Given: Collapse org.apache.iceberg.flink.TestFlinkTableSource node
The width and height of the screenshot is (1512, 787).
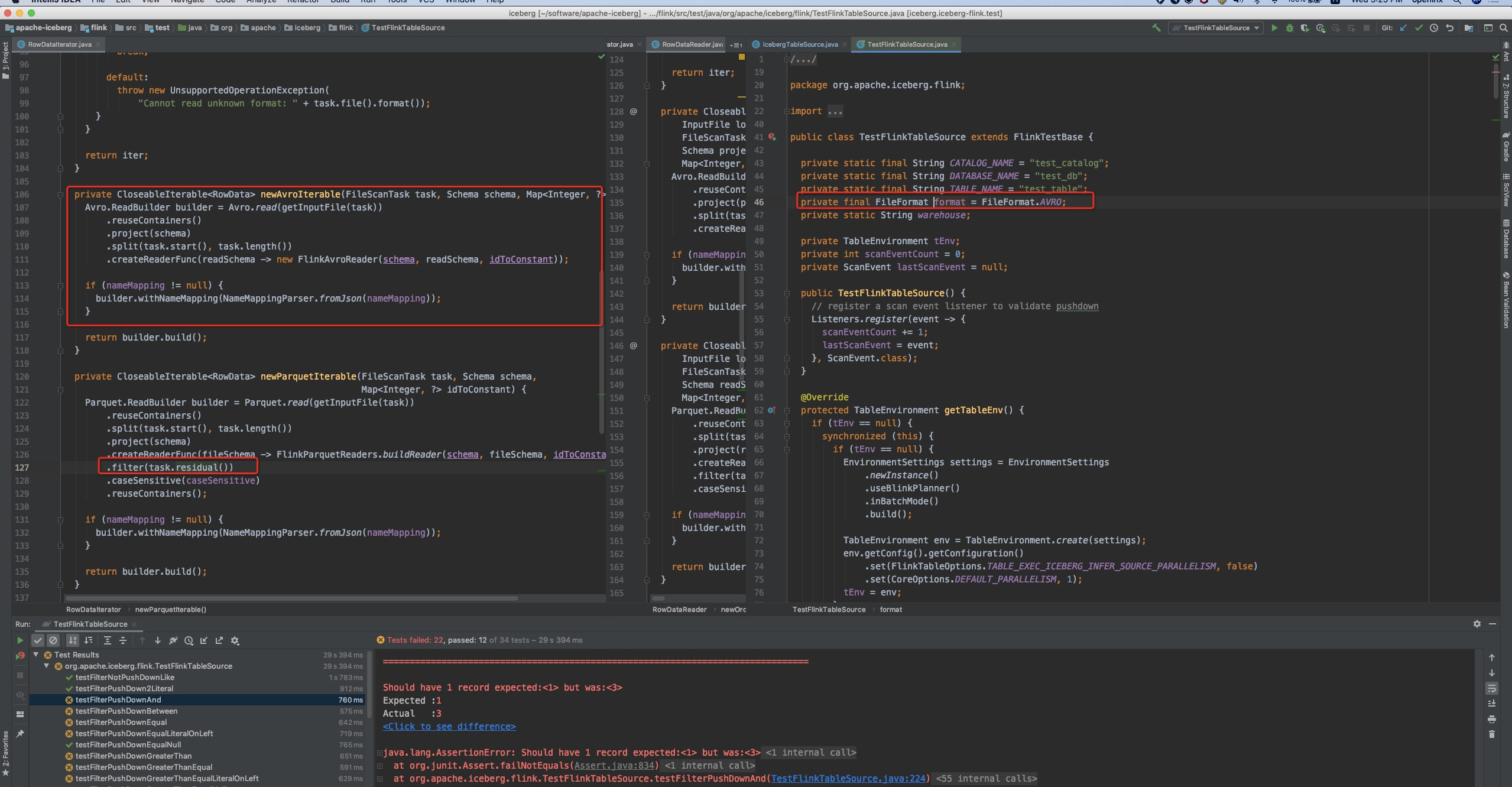Looking at the screenshot, I should point(47,666).
